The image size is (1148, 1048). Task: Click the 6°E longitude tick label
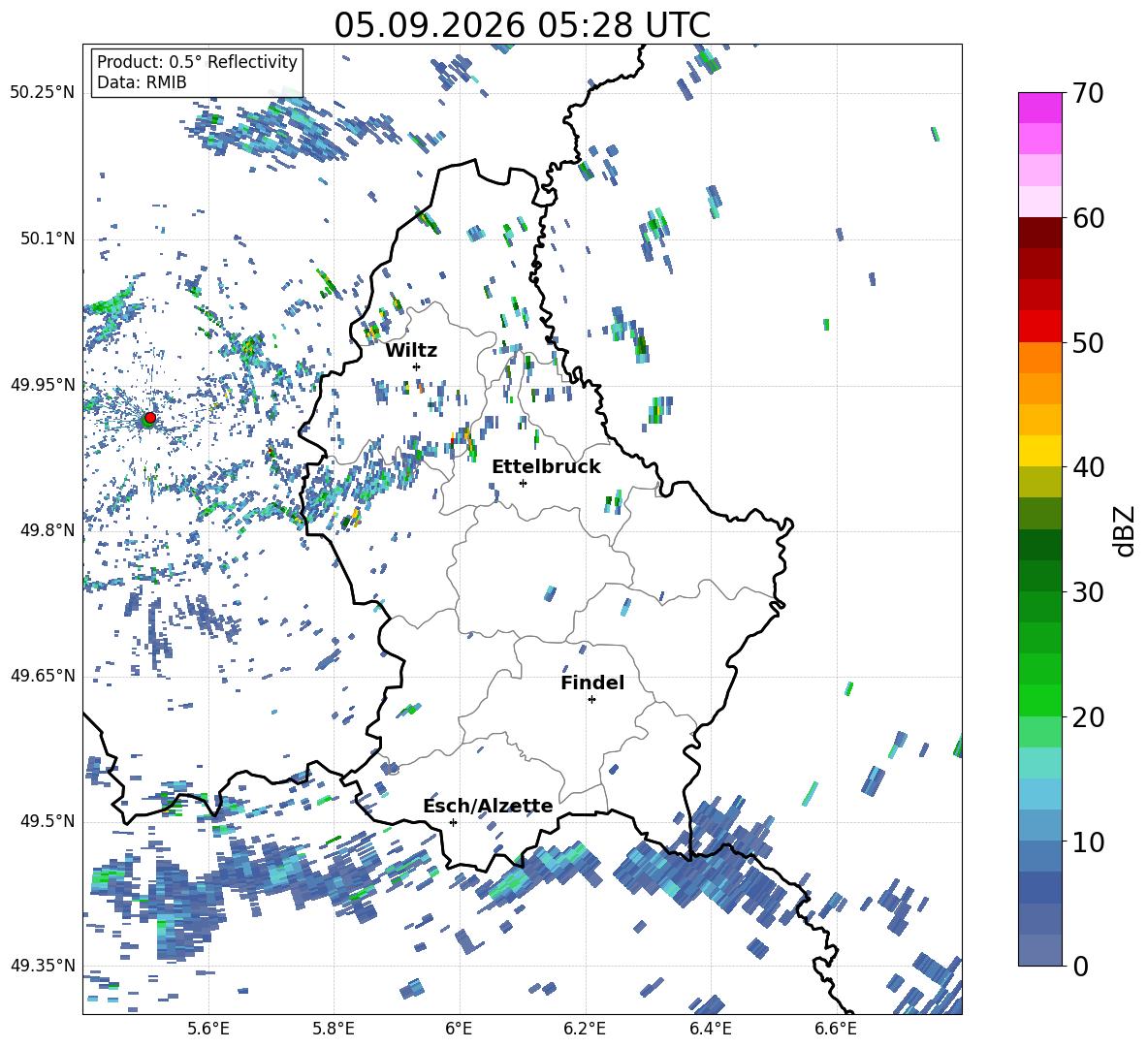459,1029
